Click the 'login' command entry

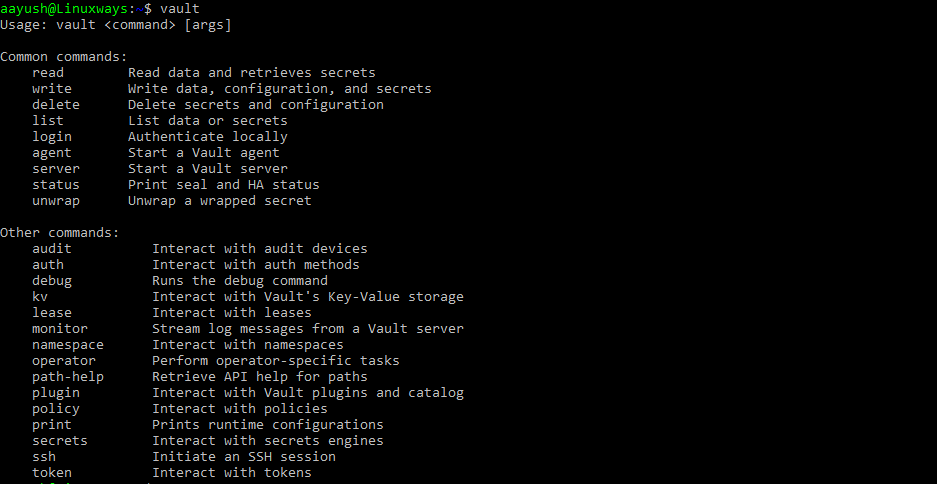point(52,137)
